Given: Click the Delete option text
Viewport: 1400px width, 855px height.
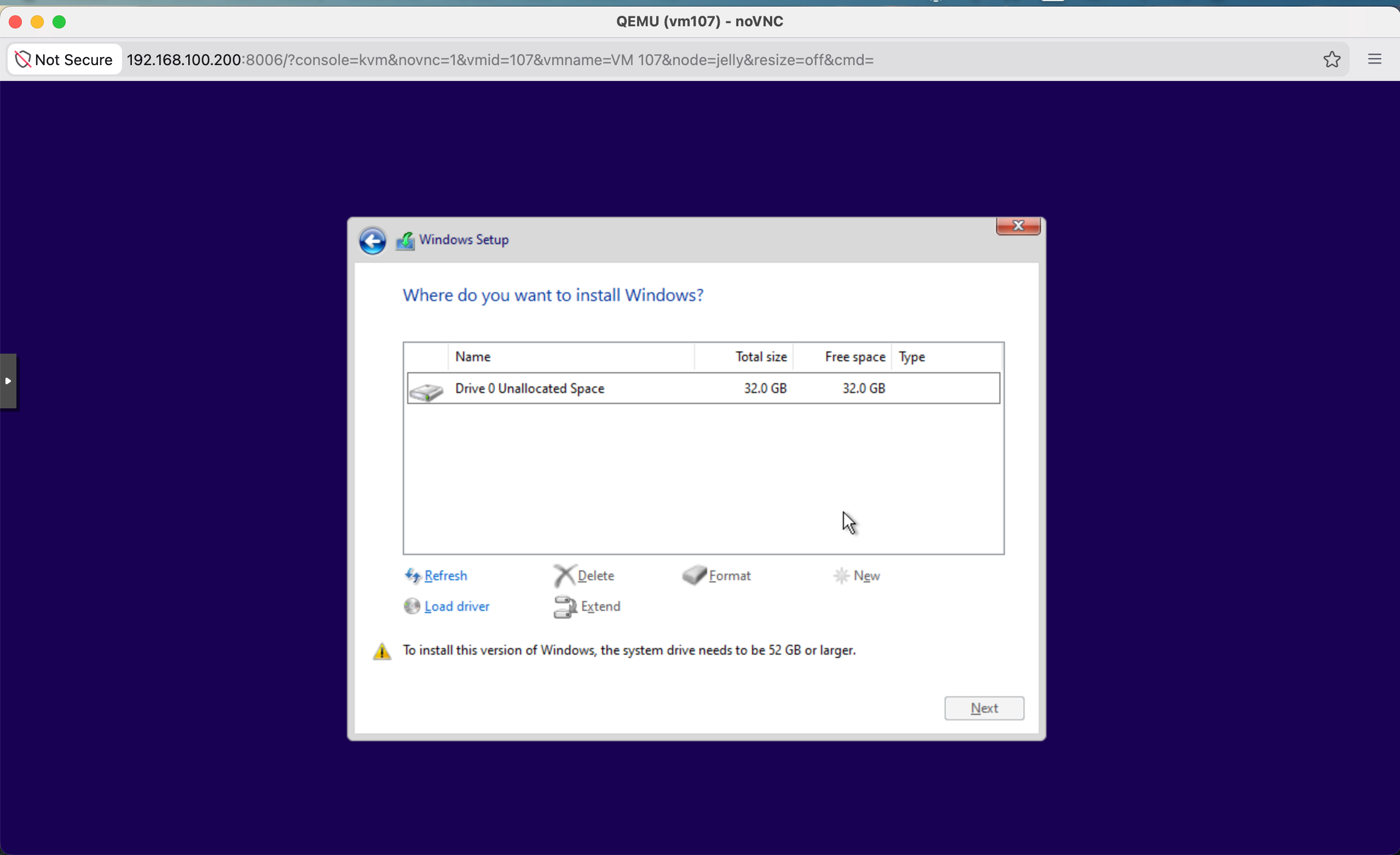Looking at the screenshot, I should click(x=595, y=575).
